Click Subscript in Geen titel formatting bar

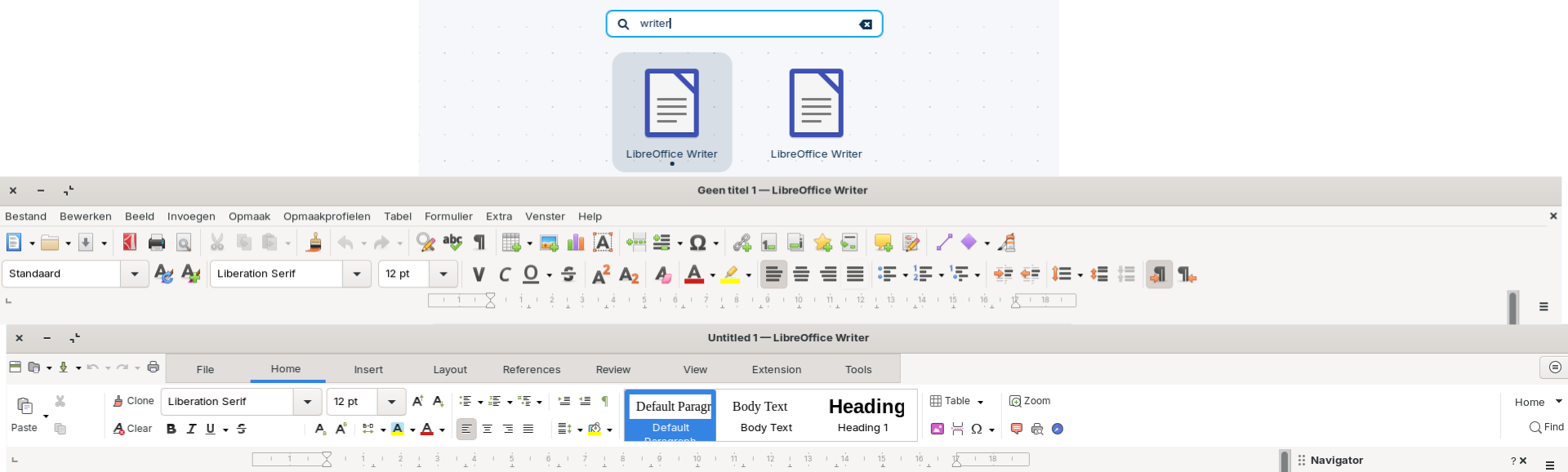(629, 274)
